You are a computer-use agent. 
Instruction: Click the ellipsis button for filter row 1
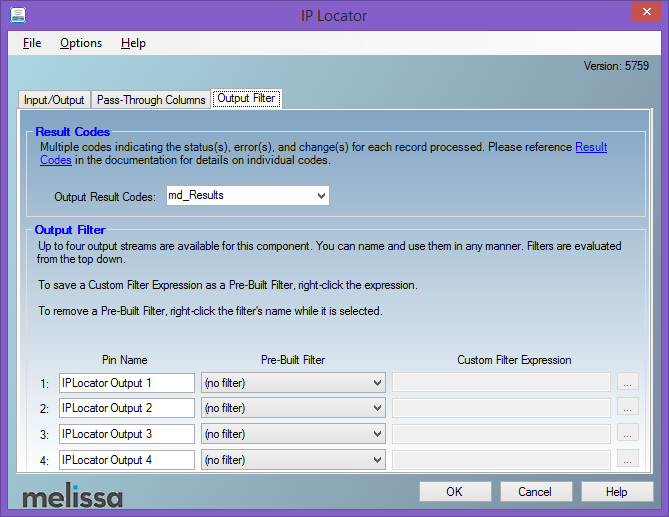click(627, 382)
